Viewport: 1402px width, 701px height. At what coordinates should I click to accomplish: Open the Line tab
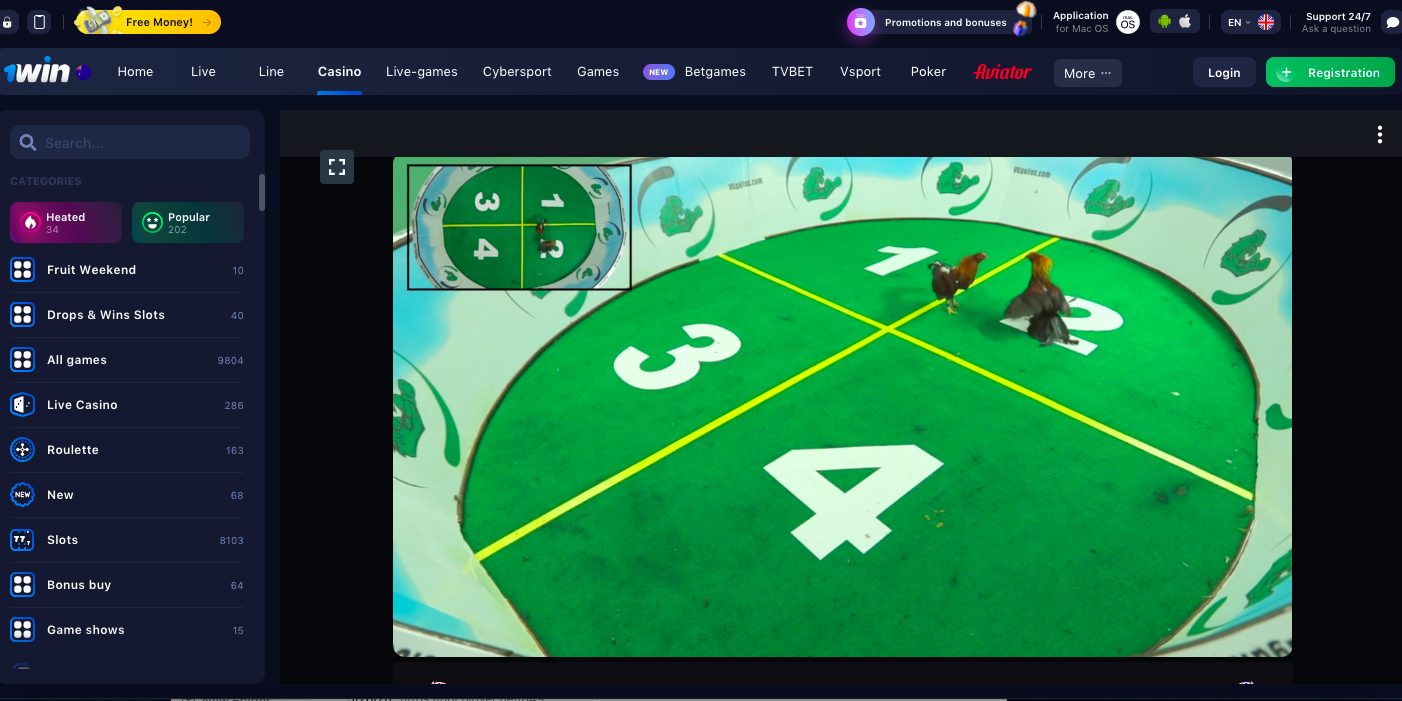(x=271, y=72)
